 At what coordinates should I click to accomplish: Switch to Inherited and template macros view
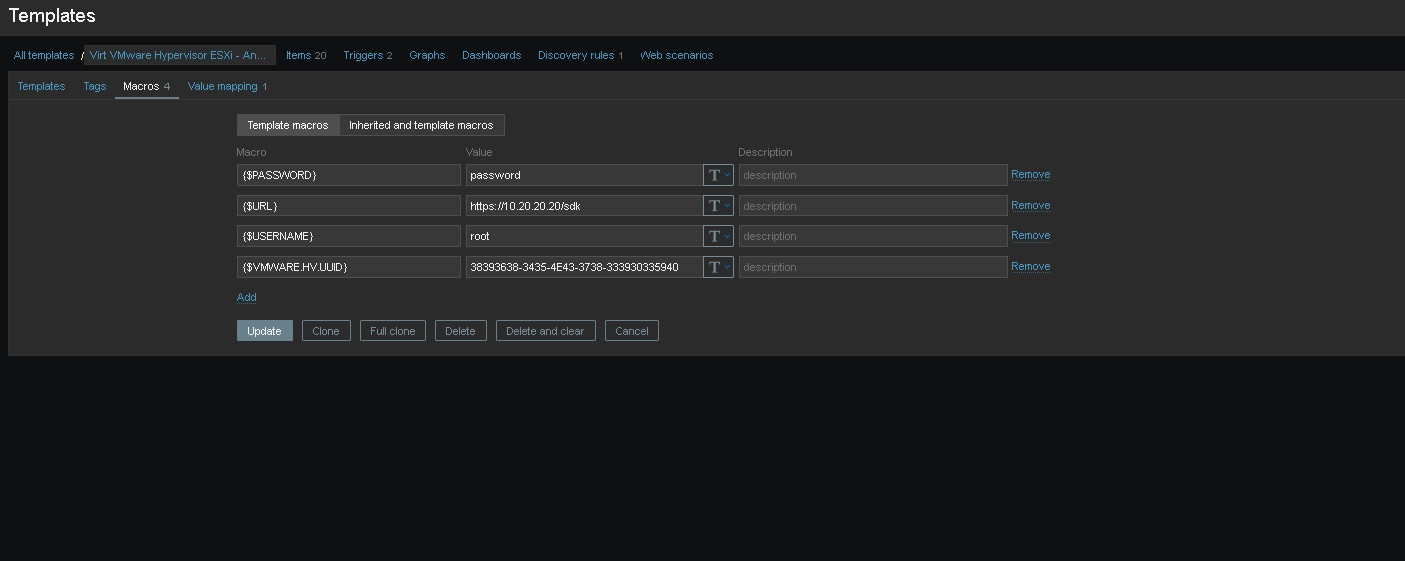[421, 125]
